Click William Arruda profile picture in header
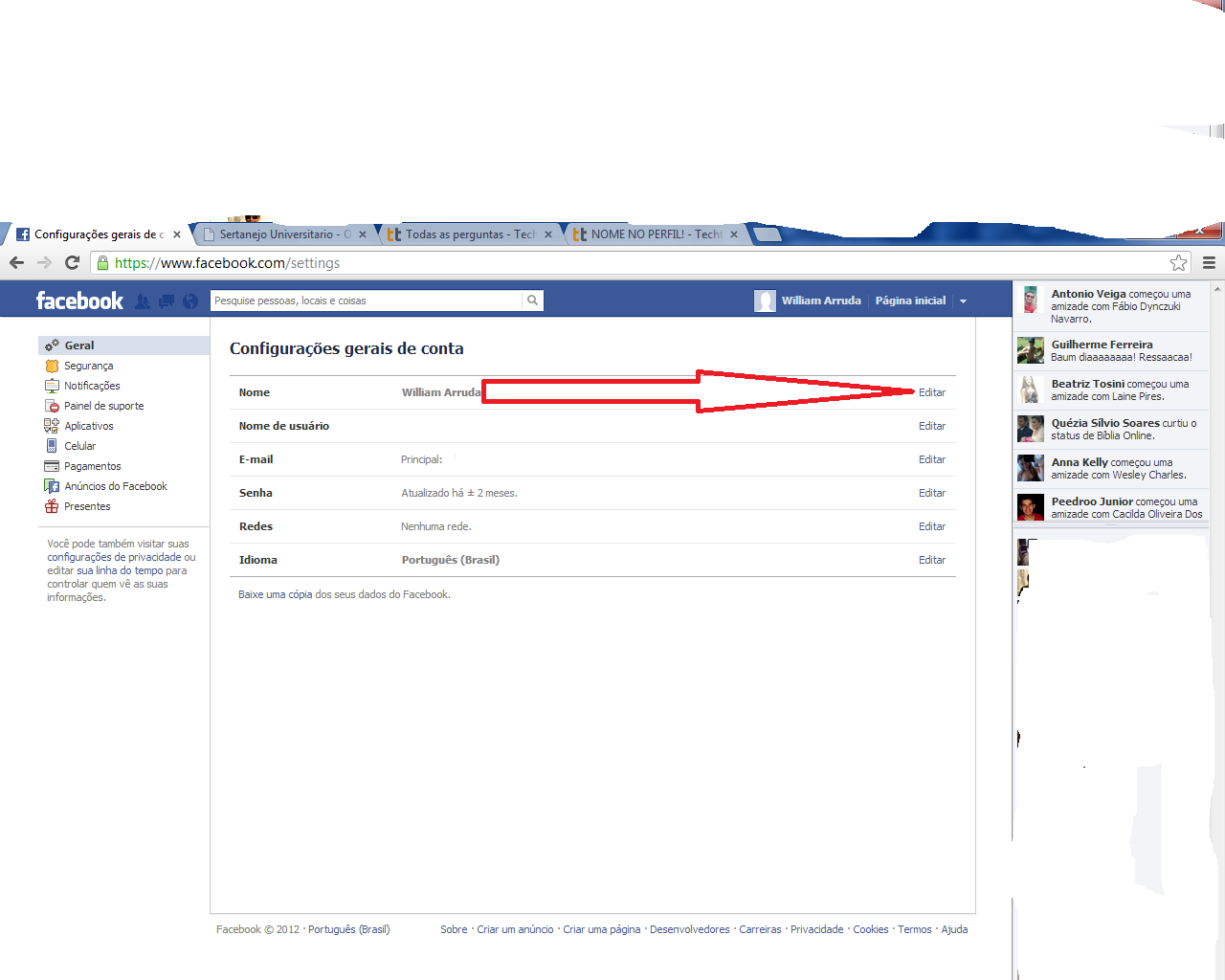 [x=765, y=301]
